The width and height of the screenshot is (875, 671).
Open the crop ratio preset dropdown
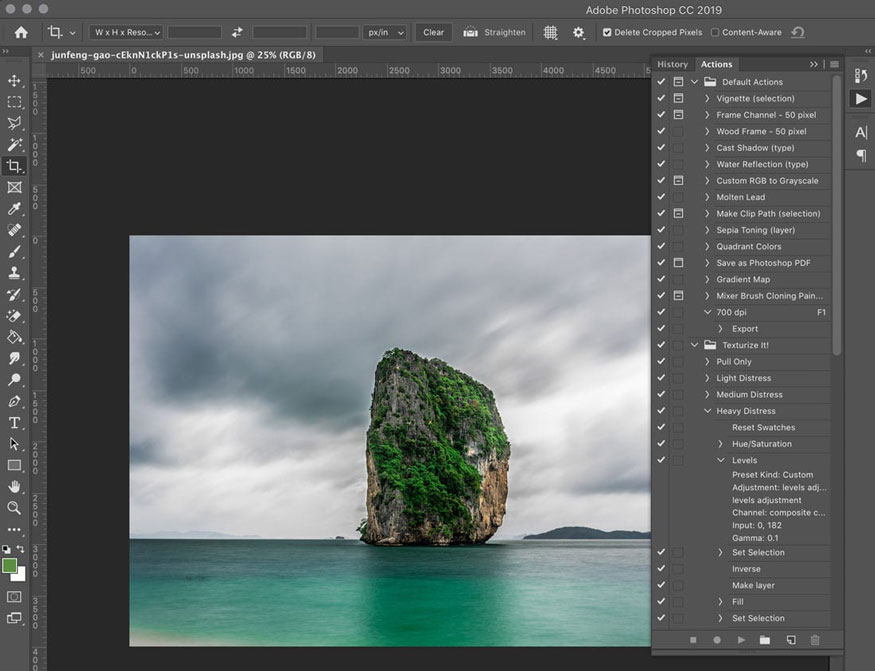(x=126, y=32)
